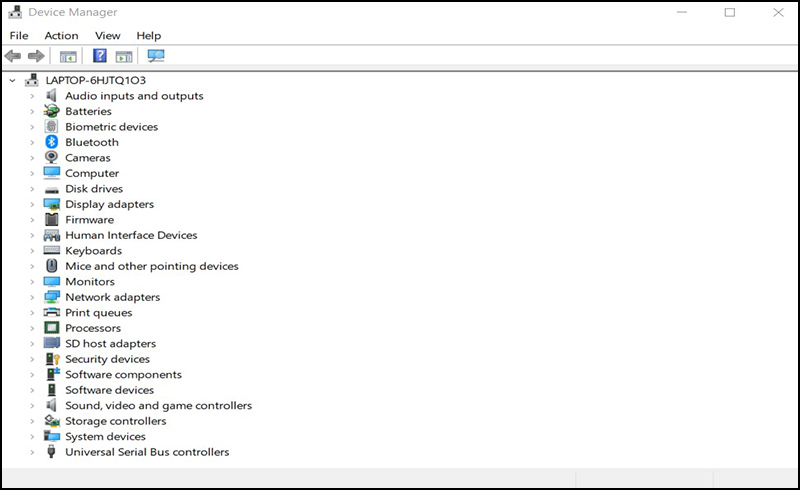Screen dimensions: 800x490
Task: Click the Cameras webcam icon
Action: (x=52, y=157)
